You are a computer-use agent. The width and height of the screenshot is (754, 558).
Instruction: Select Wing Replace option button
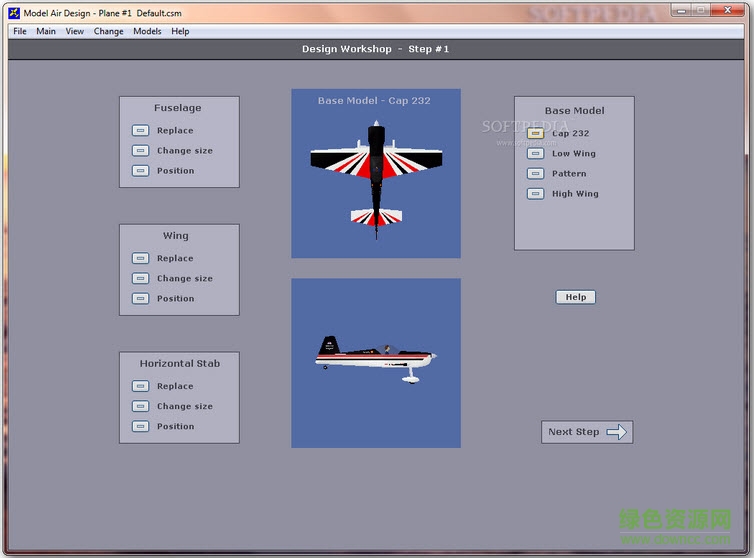140,258
